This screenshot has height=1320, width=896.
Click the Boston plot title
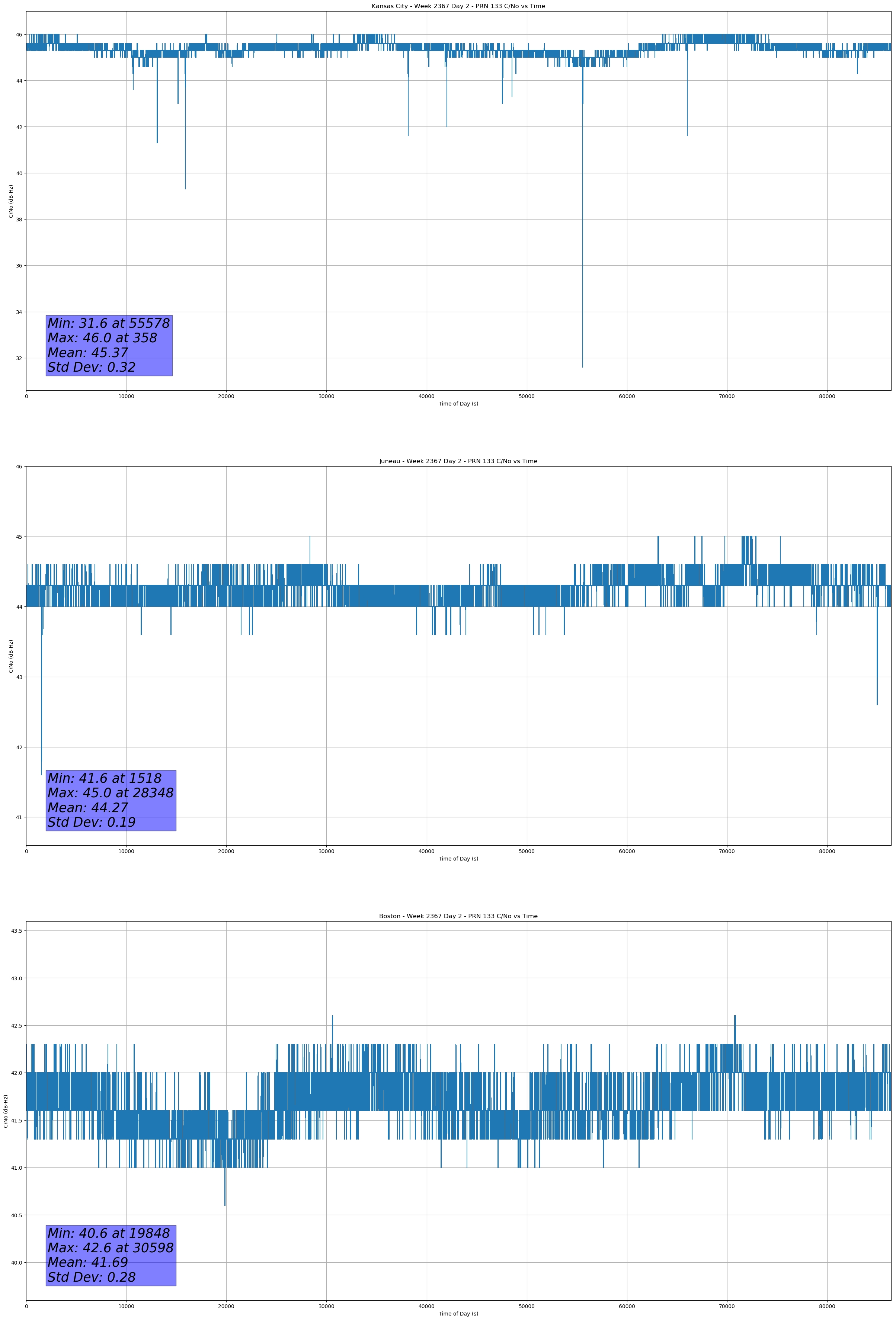tap(458, 916)
